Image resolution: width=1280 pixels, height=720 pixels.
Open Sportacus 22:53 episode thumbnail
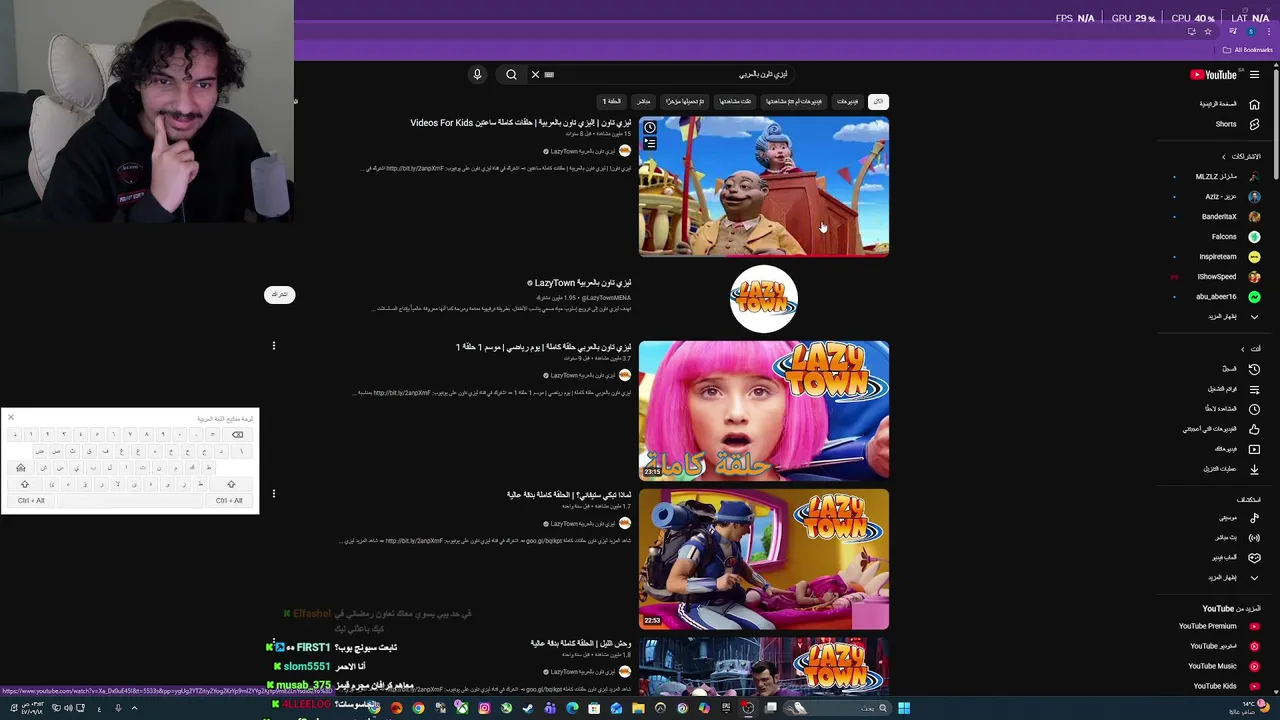pyautogui.click(x=764, y=559)
